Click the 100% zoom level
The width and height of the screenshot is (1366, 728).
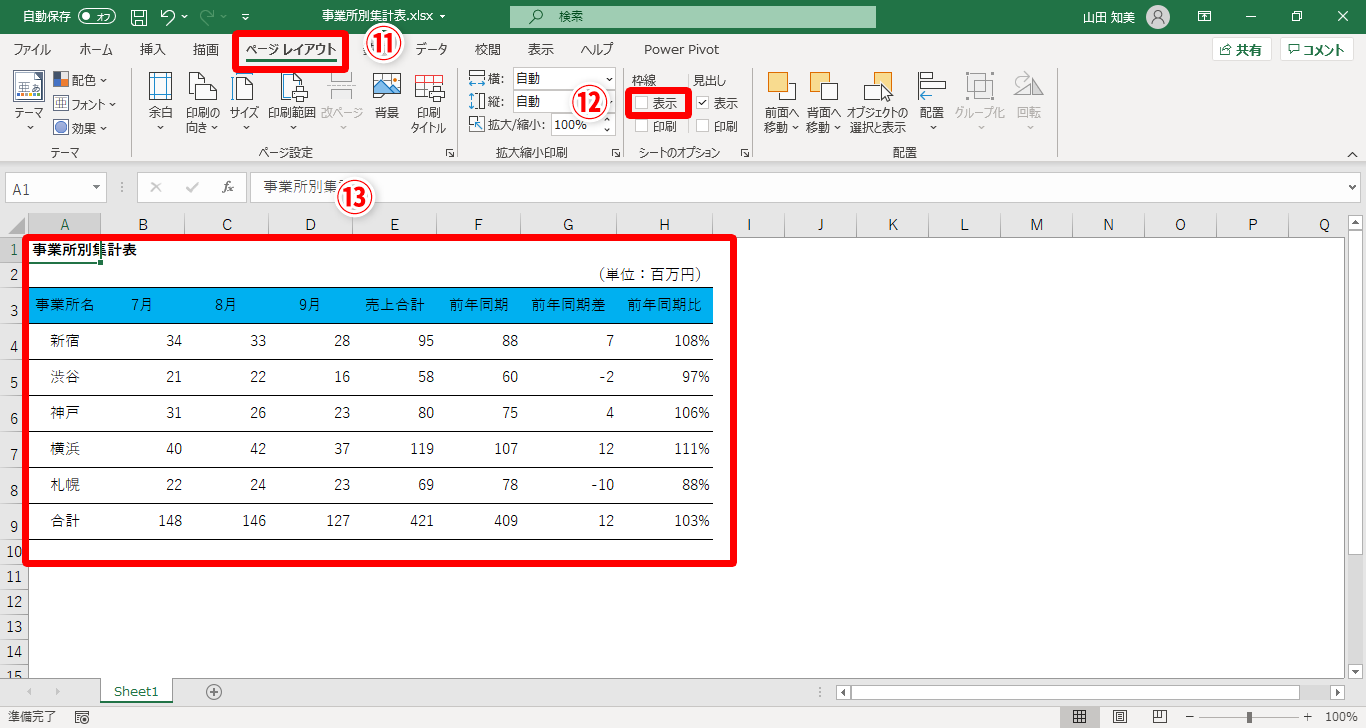click(x=1340, y=717)
